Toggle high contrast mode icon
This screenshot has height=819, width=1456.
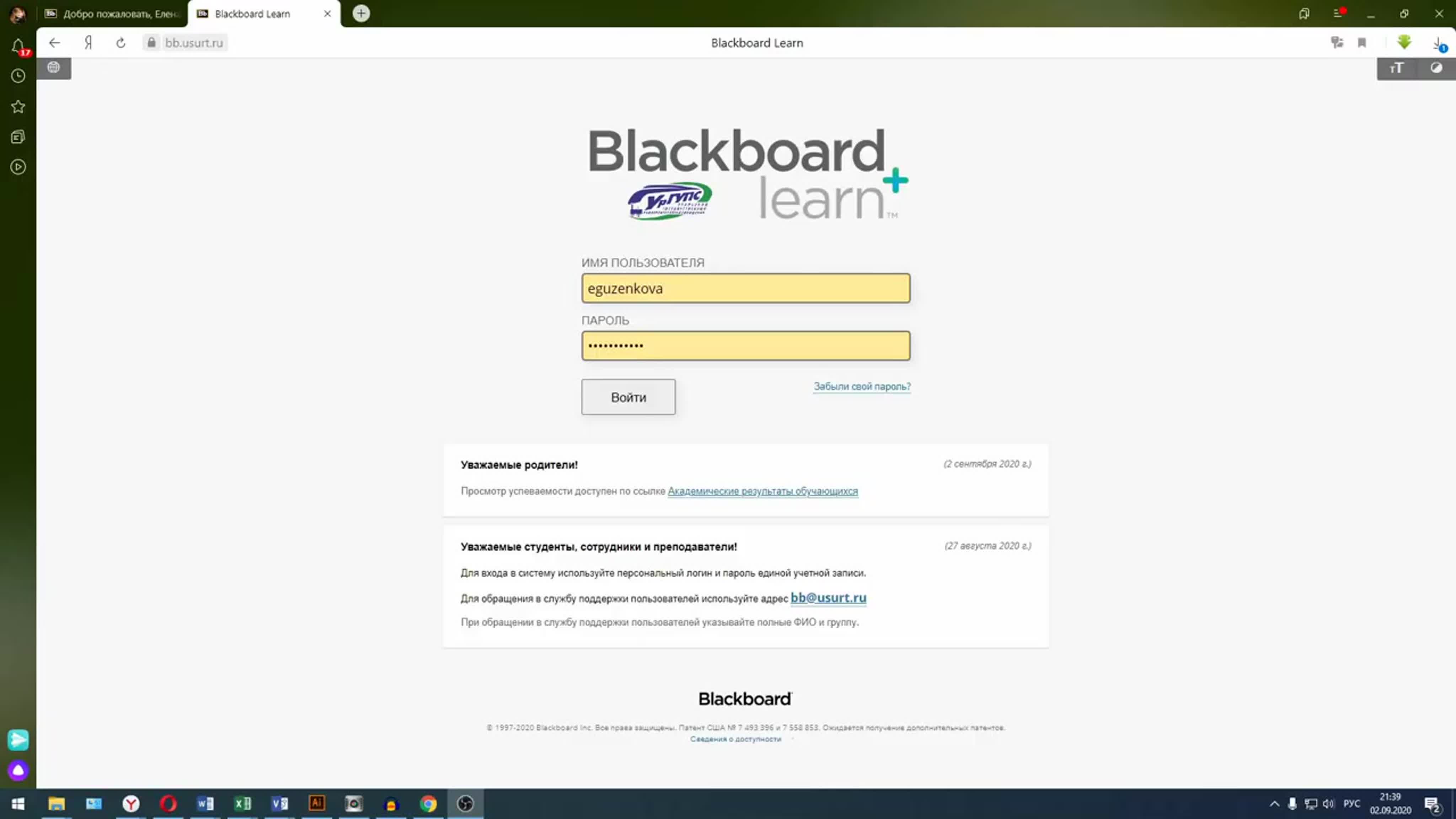click(1436, 68)
